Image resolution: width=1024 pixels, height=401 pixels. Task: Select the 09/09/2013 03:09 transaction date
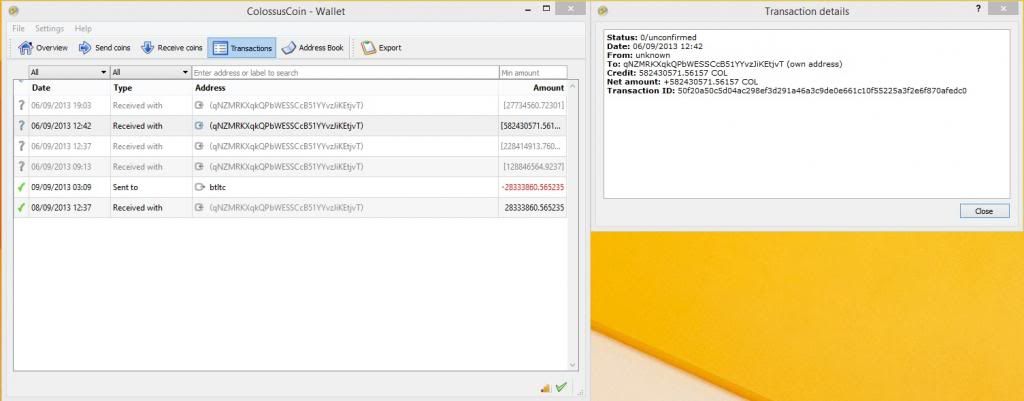click(61, 187)
